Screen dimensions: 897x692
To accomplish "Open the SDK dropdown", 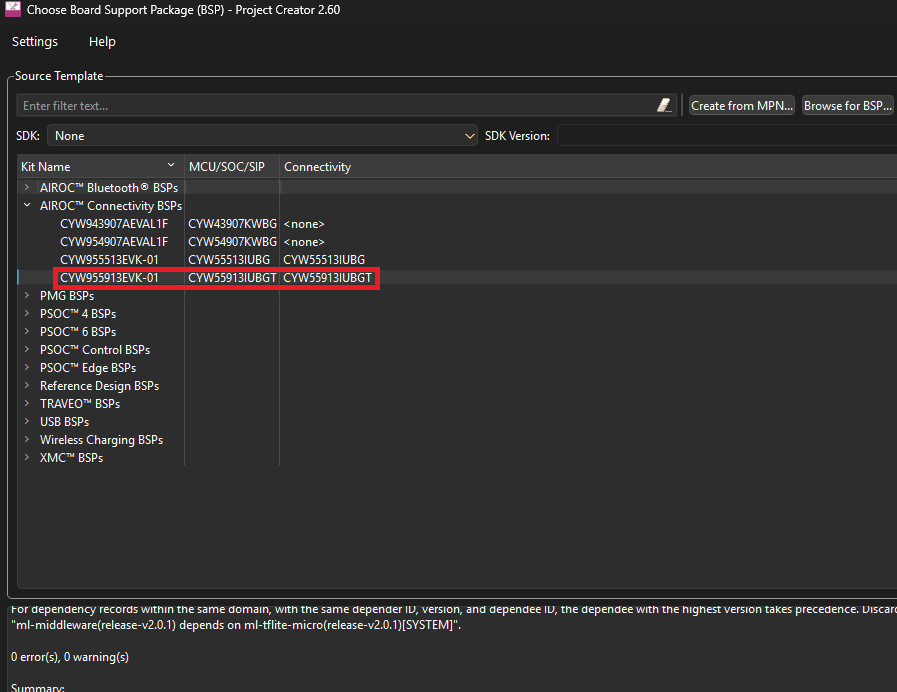I will [x=264, y=135].
